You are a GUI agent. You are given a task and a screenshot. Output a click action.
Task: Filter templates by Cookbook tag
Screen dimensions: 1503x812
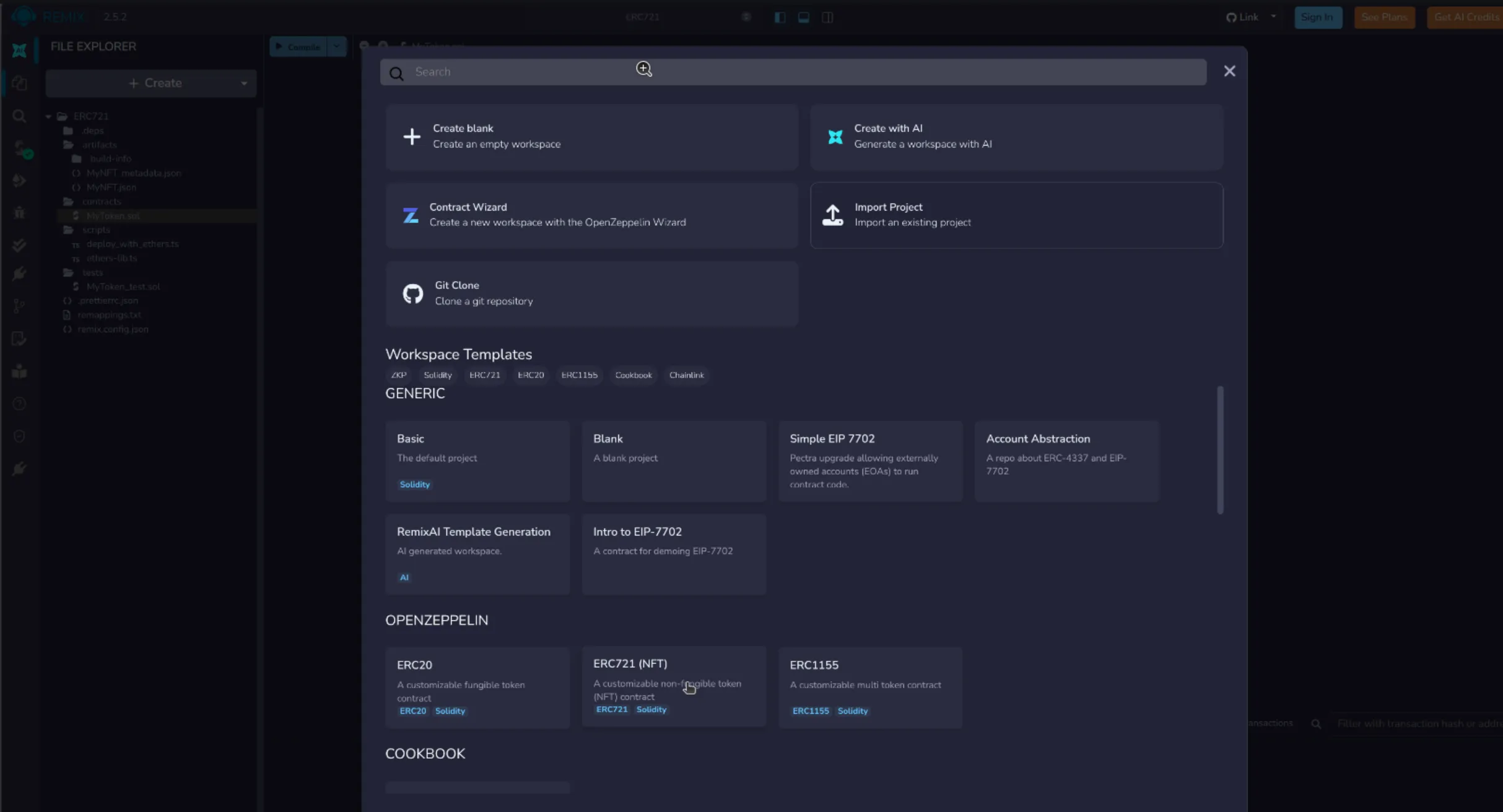[x=634, y=375]
